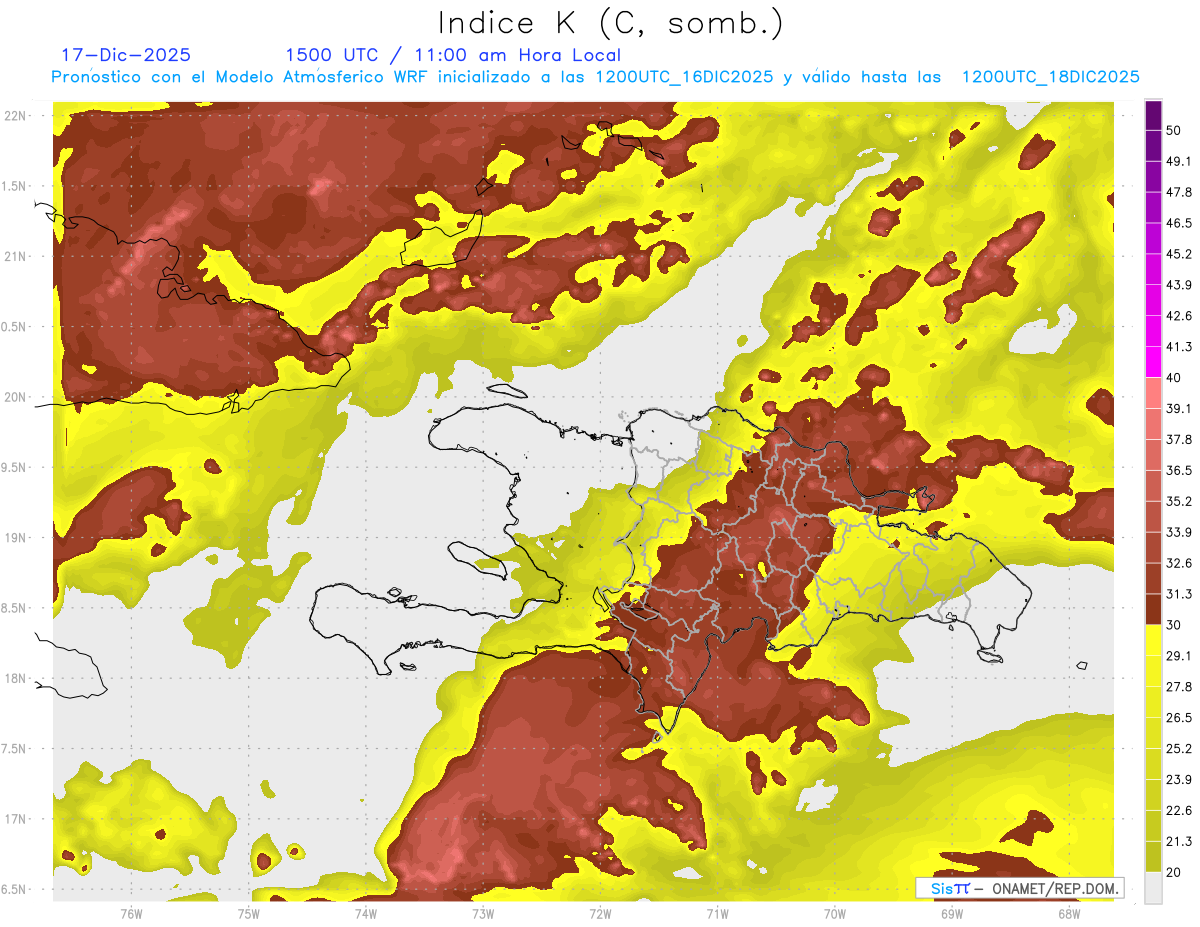
Task: Click color bar value "43.9"
Action: tap(1178, 285)
